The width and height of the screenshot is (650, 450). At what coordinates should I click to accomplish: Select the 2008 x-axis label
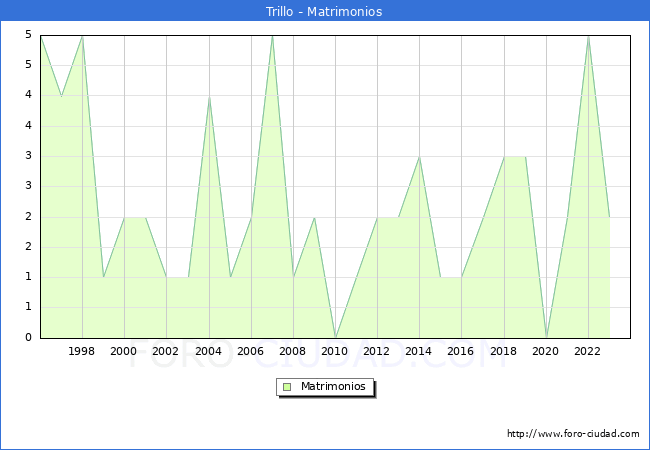(292, 351)
